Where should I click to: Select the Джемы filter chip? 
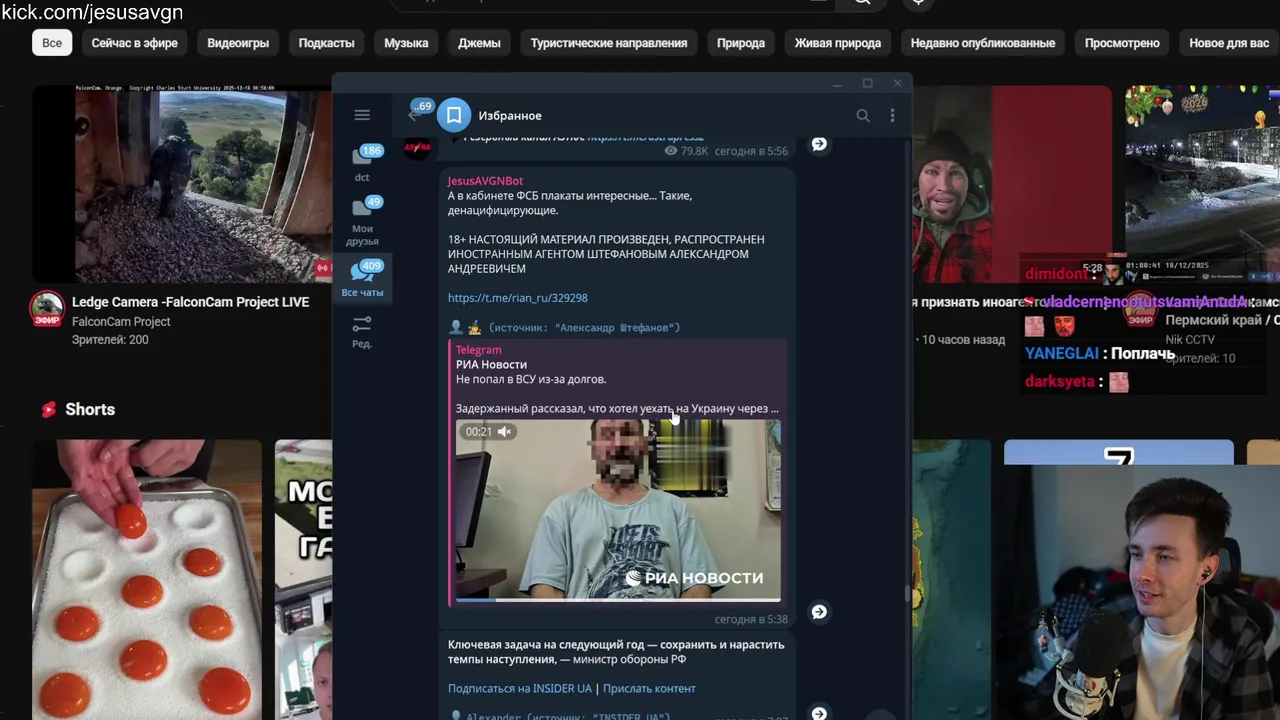coord(479,43)
